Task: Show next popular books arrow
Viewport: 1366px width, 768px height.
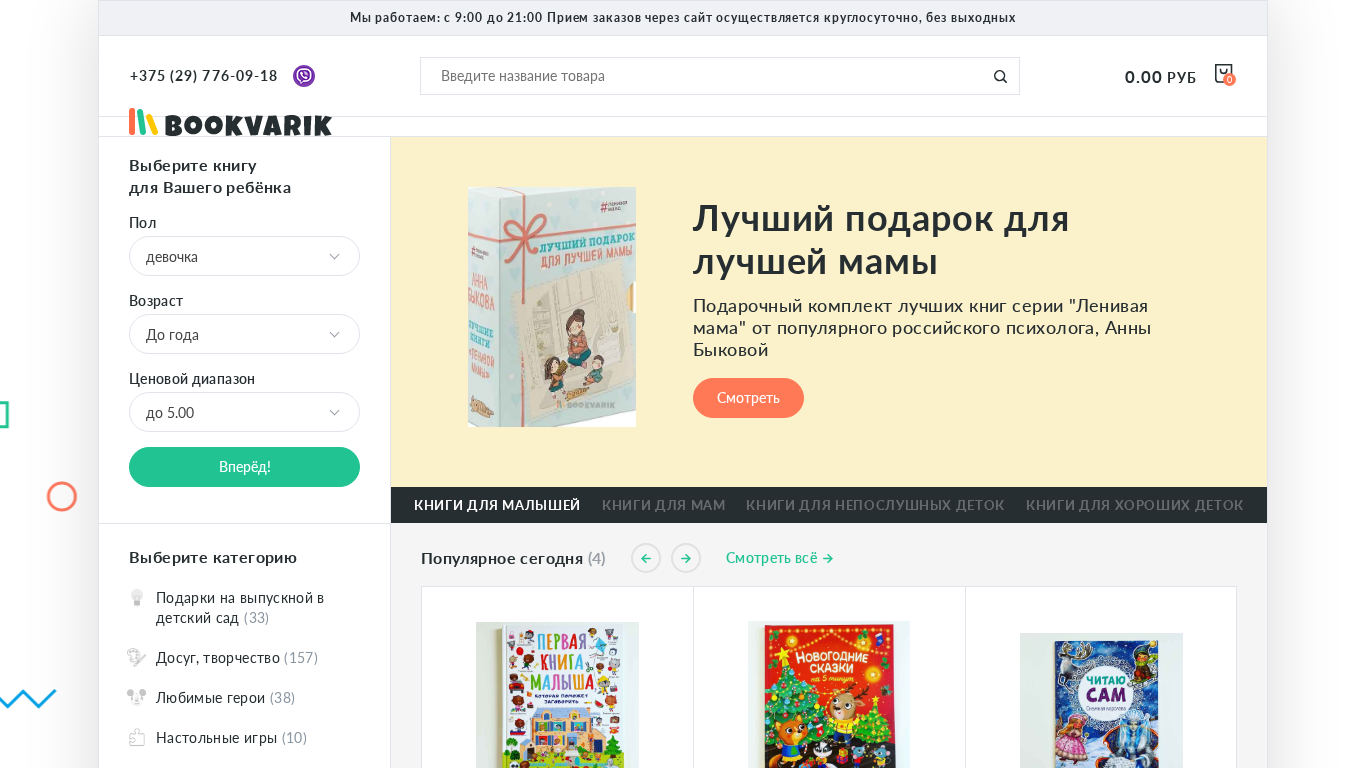Action: (686, 558)
